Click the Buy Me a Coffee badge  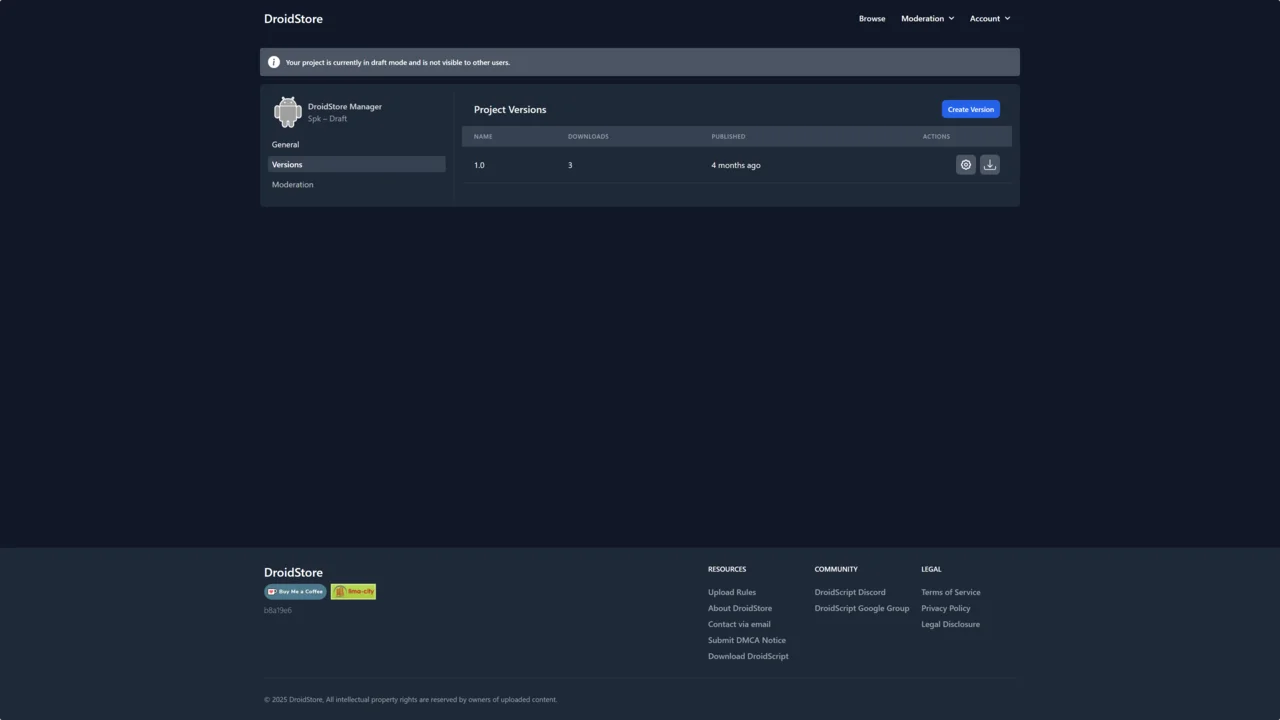[295, 592]
